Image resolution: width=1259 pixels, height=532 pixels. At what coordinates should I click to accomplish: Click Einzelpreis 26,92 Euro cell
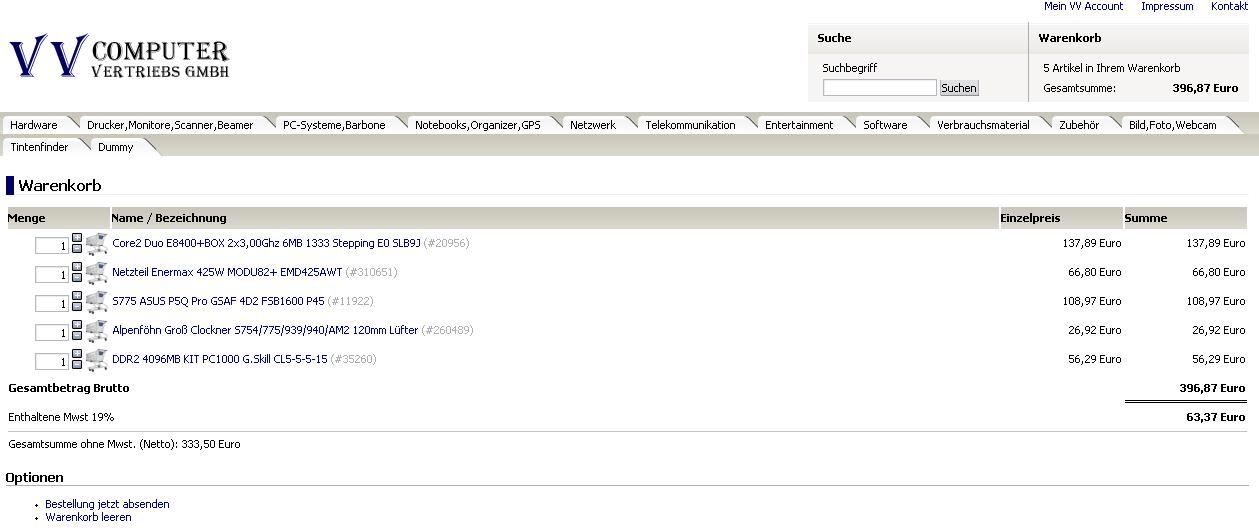click(1094, 330)
